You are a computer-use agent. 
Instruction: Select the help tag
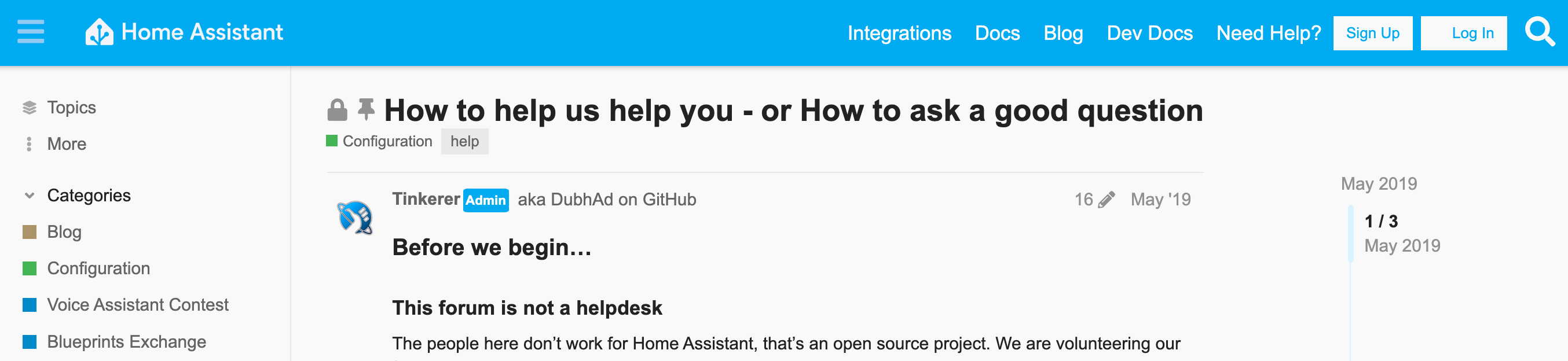point(464,142)
